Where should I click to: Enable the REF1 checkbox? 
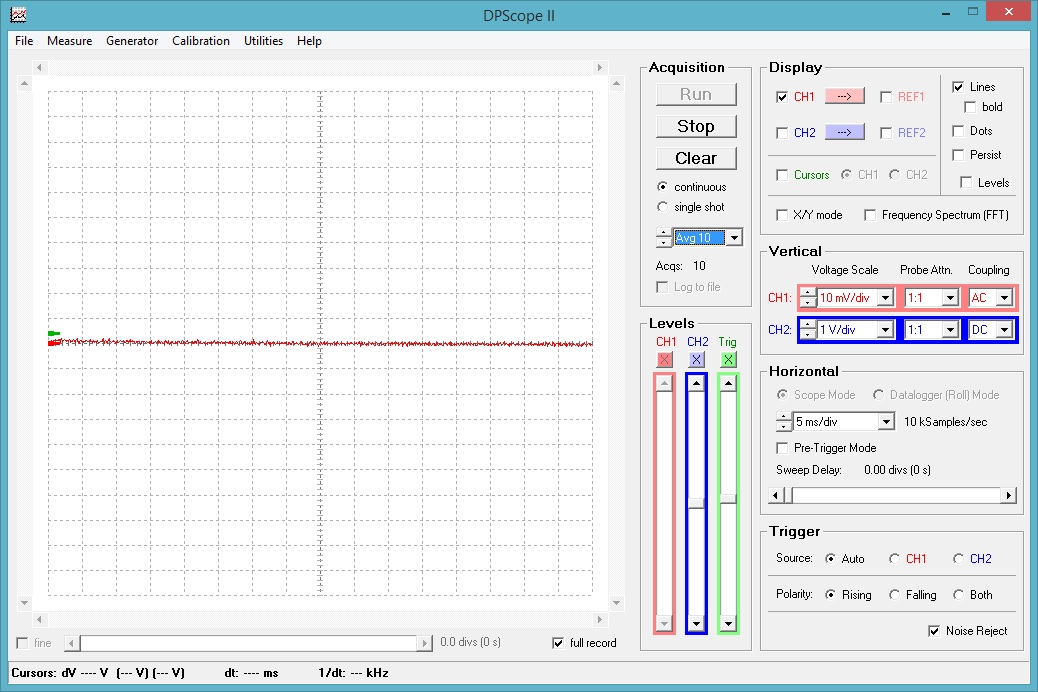pyautogui.click(x=886, y=97)
